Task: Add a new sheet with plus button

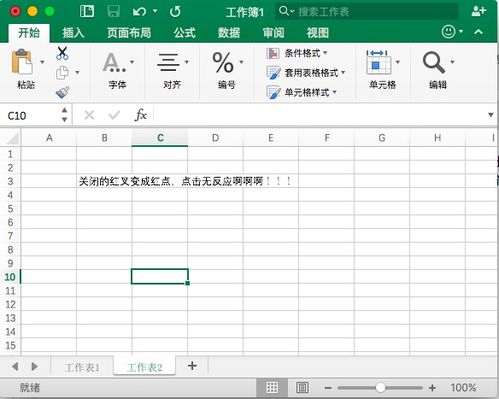Action: point(192,366)
